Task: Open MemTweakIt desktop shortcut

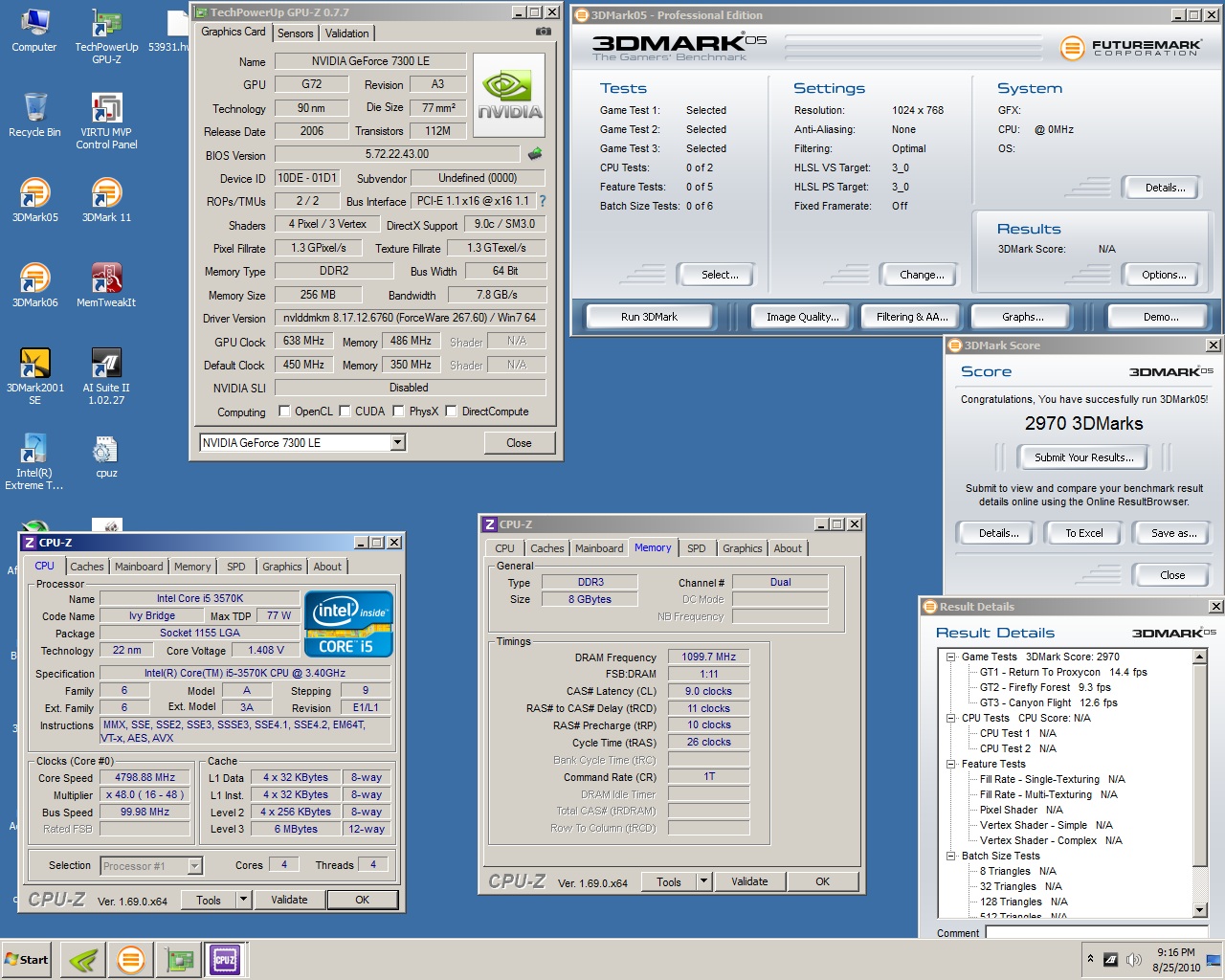Action: (106, 285)
